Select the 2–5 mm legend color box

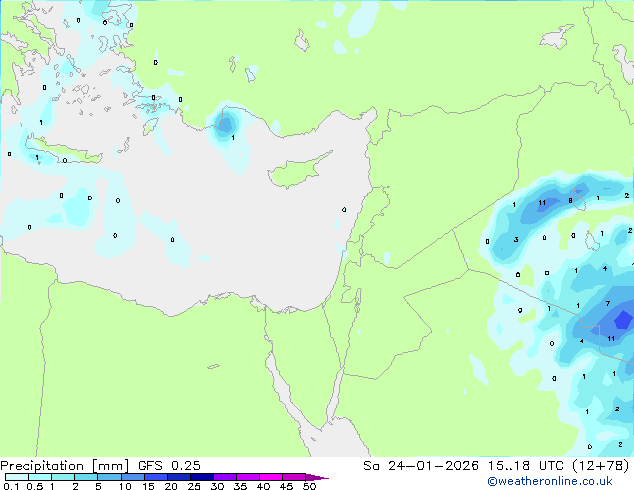point(86,477)
